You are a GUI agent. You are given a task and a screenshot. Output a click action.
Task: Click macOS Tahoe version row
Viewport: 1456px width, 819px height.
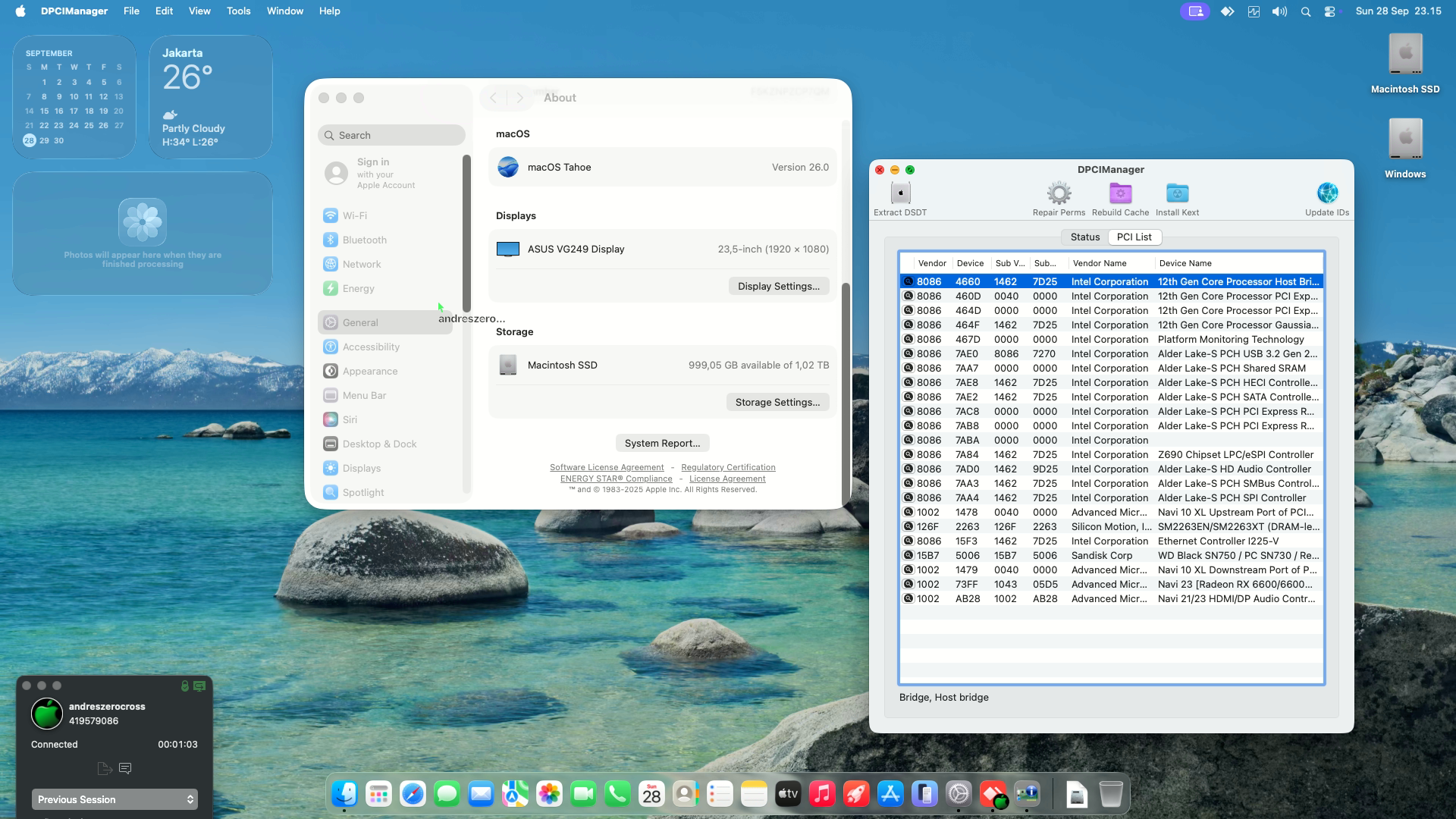pyautogui.click(x=662, y=168)
